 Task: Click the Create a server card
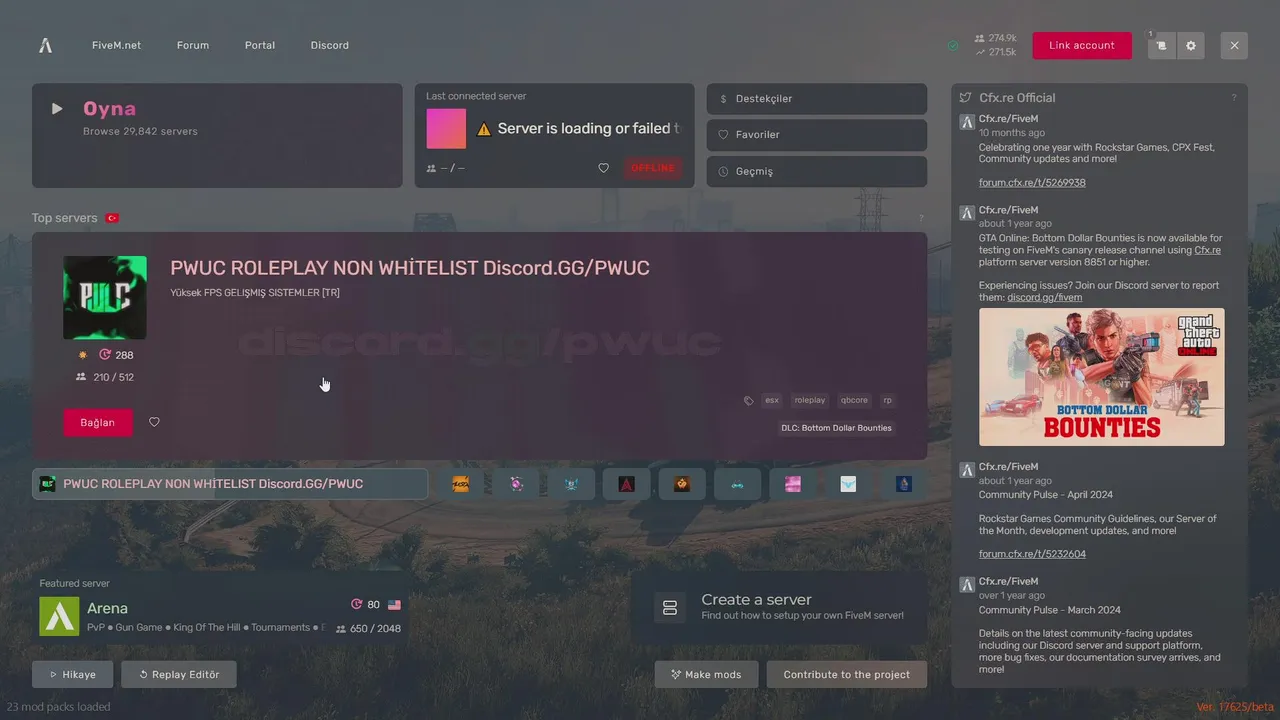779,608
